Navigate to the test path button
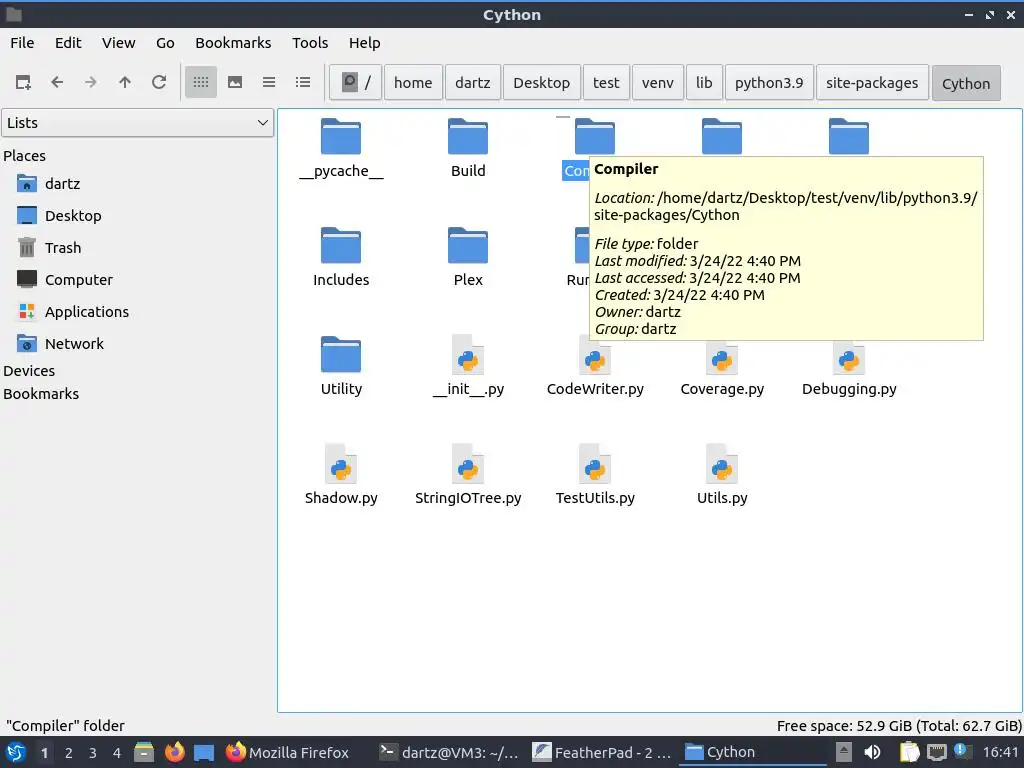Image resolution: width=1024 pixels, height=768 pixels. (606, 83)
